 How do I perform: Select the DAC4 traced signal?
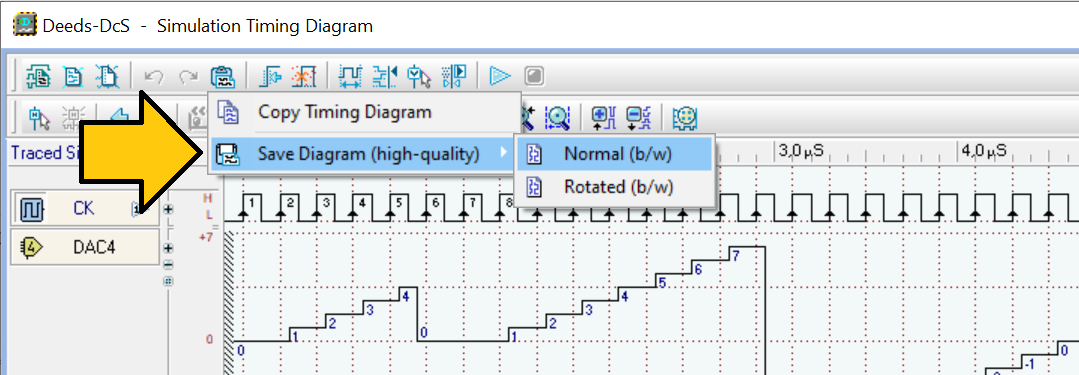coord(85,247)
